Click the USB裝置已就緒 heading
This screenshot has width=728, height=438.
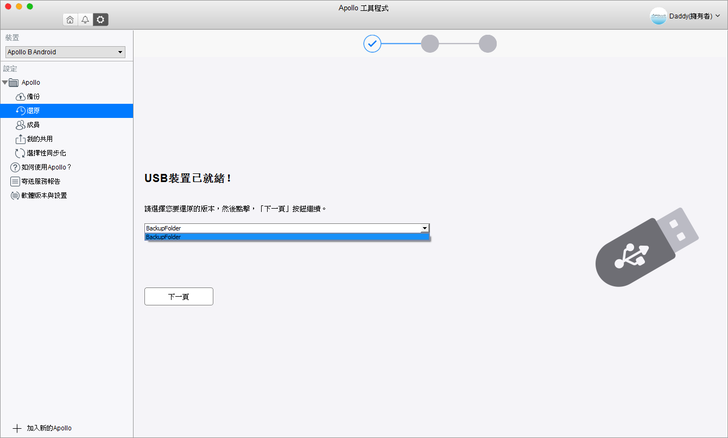[188, 178]
